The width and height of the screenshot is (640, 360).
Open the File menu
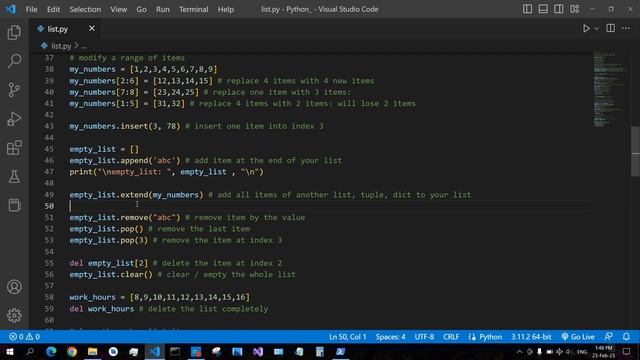31,9
